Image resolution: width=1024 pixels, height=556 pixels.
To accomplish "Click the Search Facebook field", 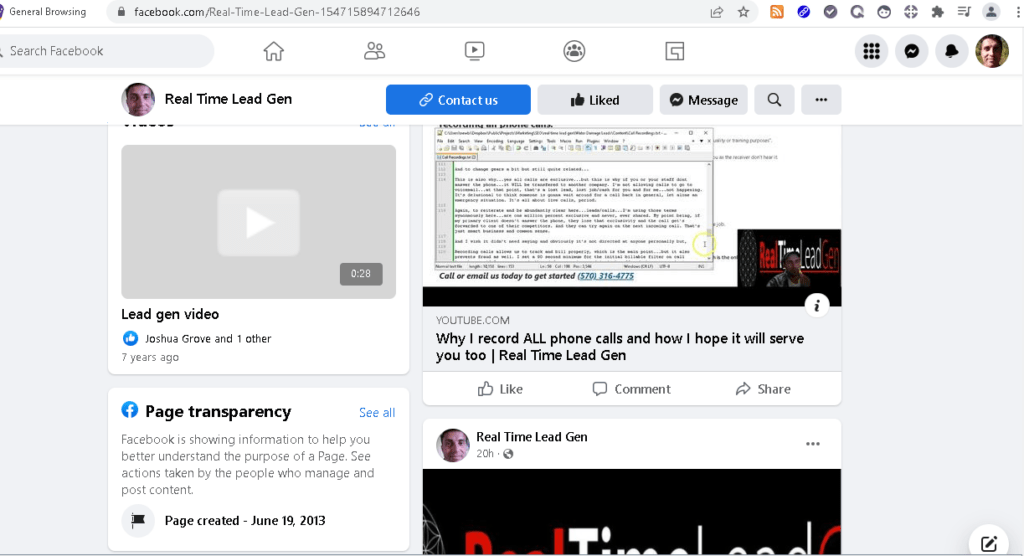I will click(x=104, y=51).
